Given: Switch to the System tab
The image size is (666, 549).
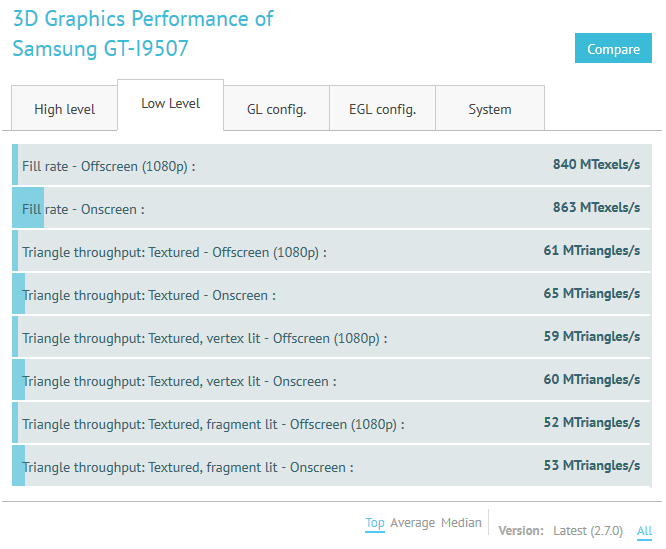Looking at the screenshot, I should (x=490, y=109).
